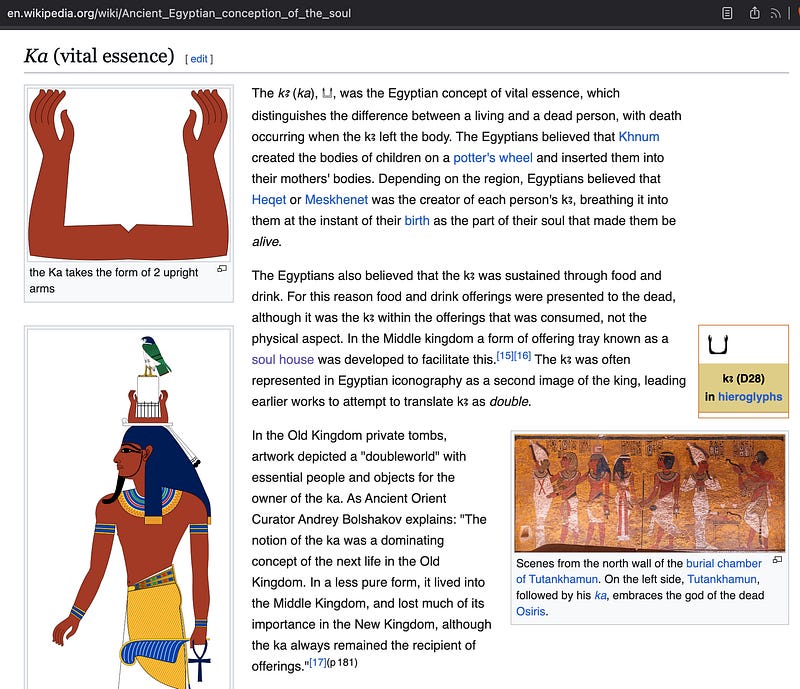800x689 pixels.
Task: Open the Heqet article link
Action: click(x=268, y=200)
